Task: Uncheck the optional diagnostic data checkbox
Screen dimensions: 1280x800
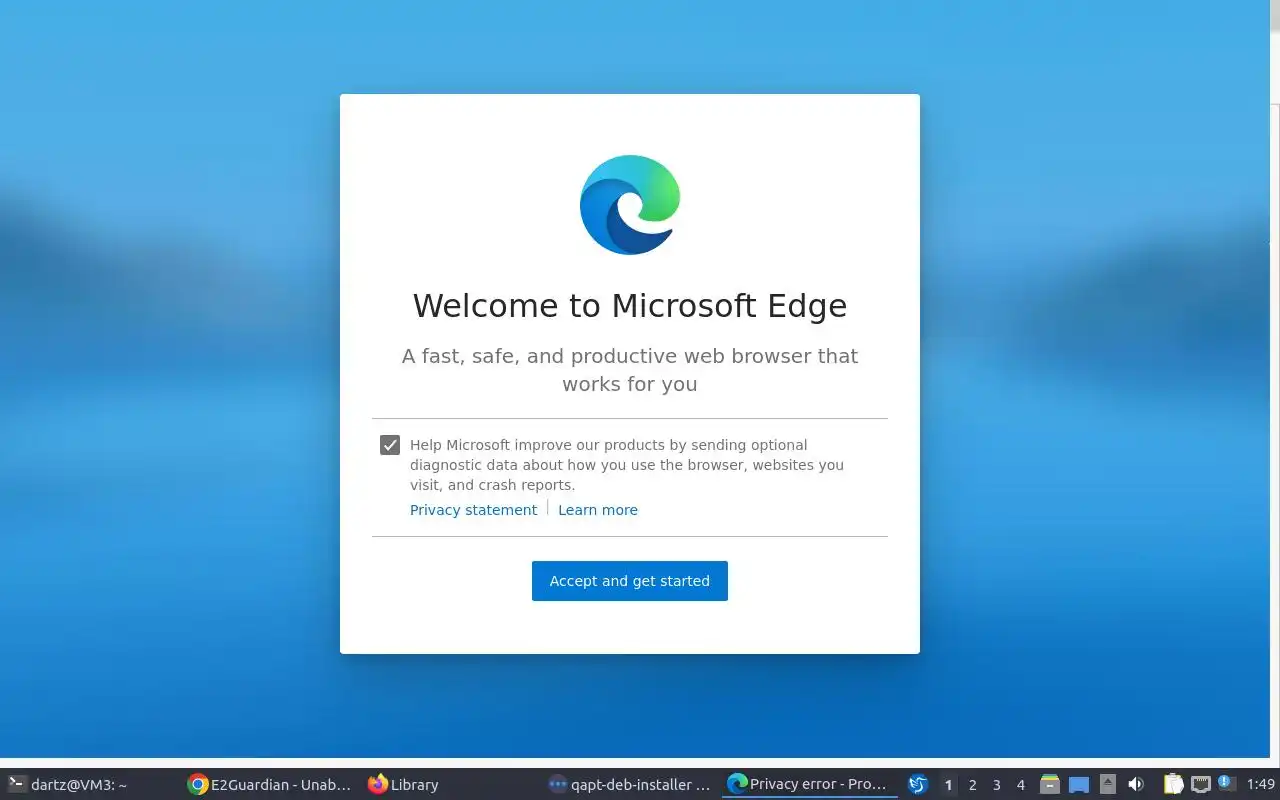Action: [390, 445]
